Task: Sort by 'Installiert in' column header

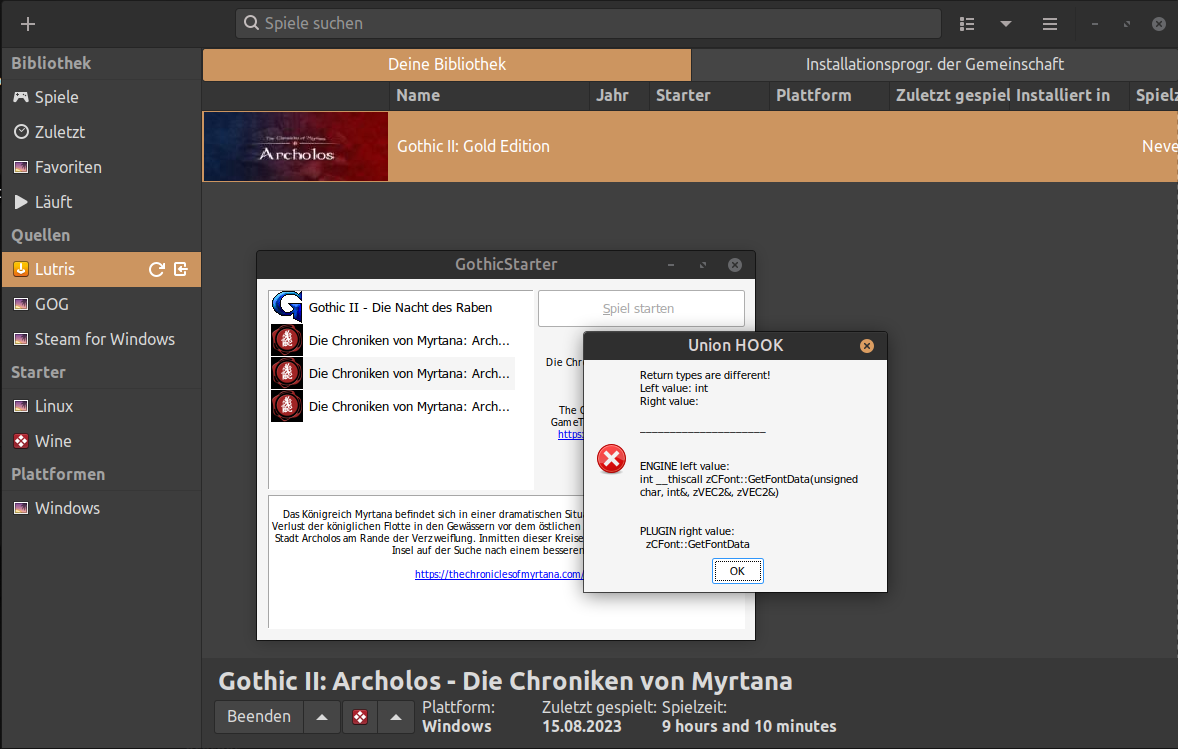Action: [1070, 96]
